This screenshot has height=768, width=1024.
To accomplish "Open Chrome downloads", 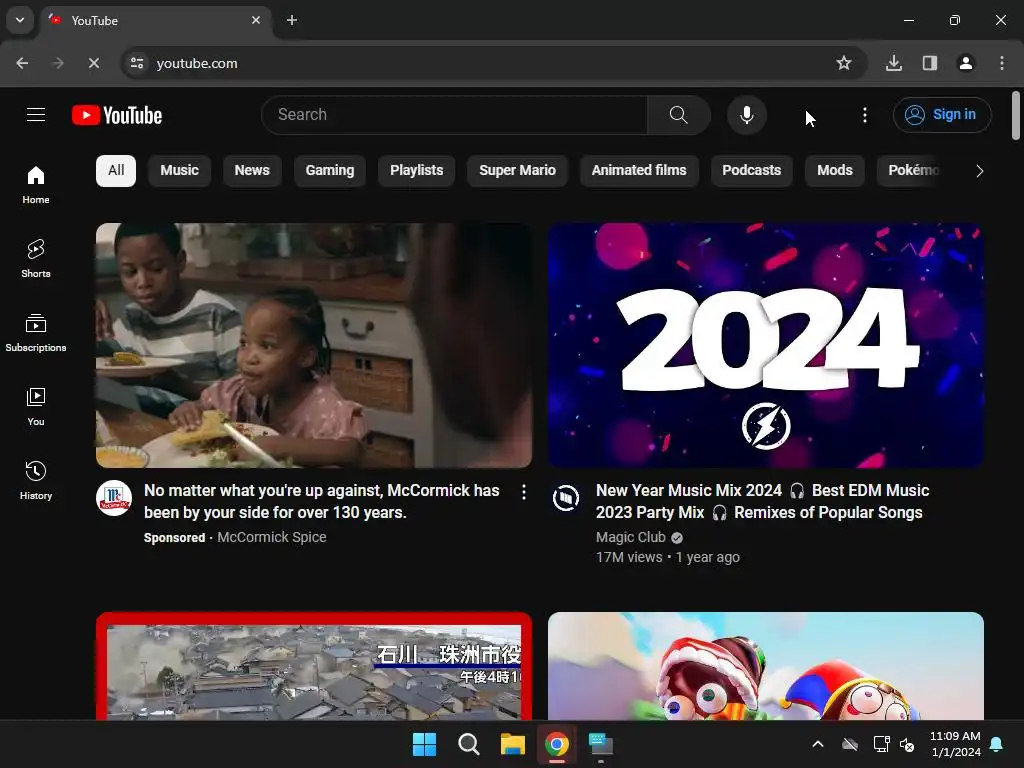I will 894,63.
